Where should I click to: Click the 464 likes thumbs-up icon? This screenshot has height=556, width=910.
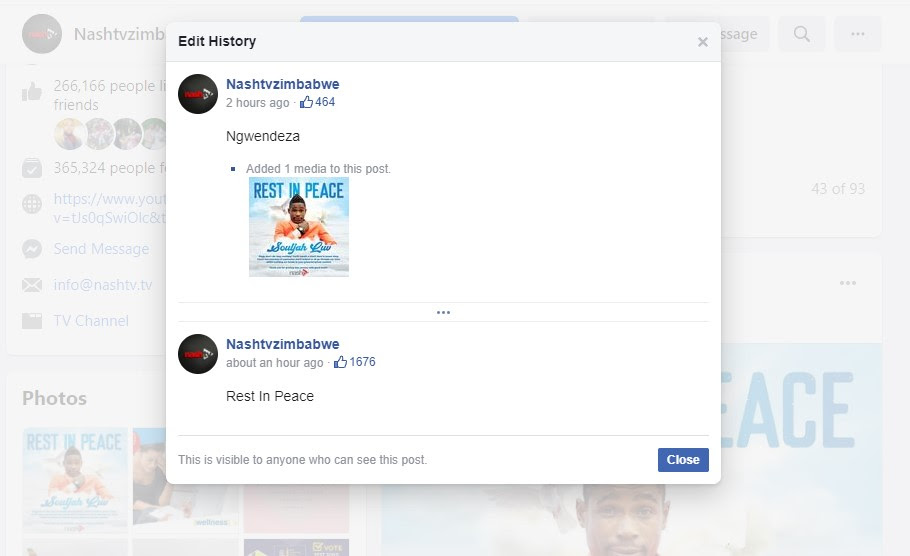[307, 102]
